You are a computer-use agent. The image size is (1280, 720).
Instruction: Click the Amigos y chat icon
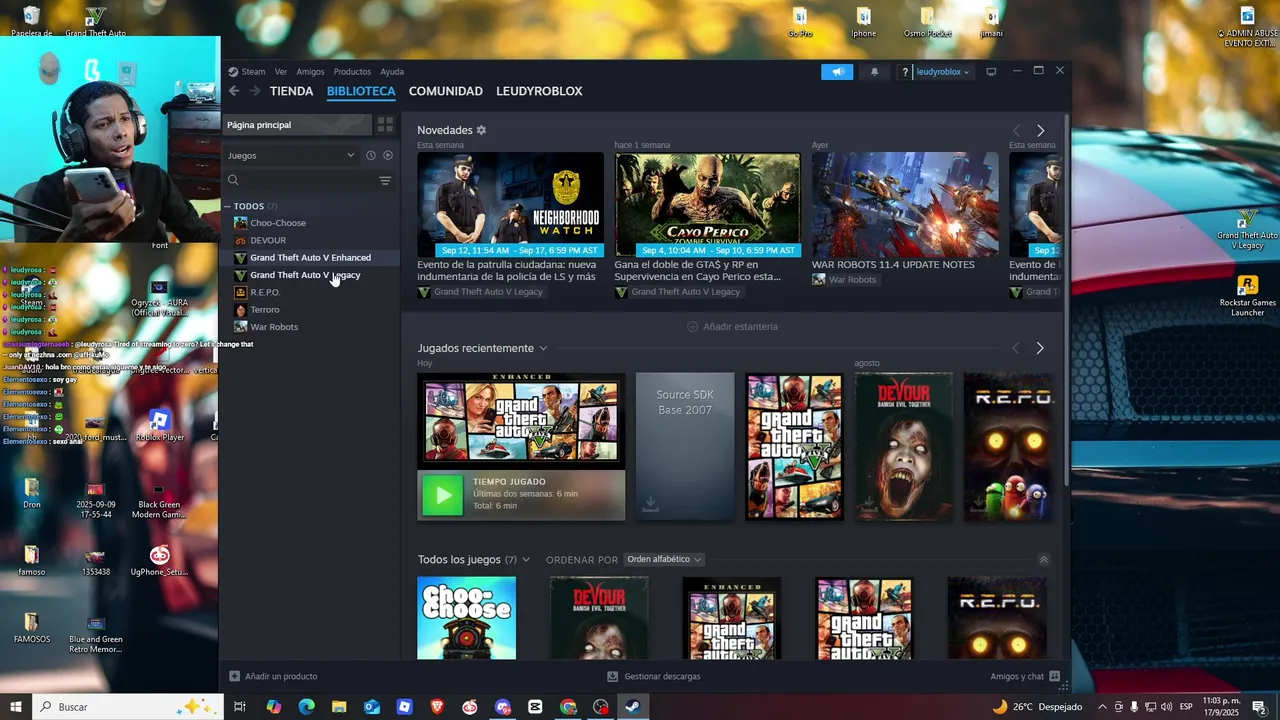pos(1054,676)
